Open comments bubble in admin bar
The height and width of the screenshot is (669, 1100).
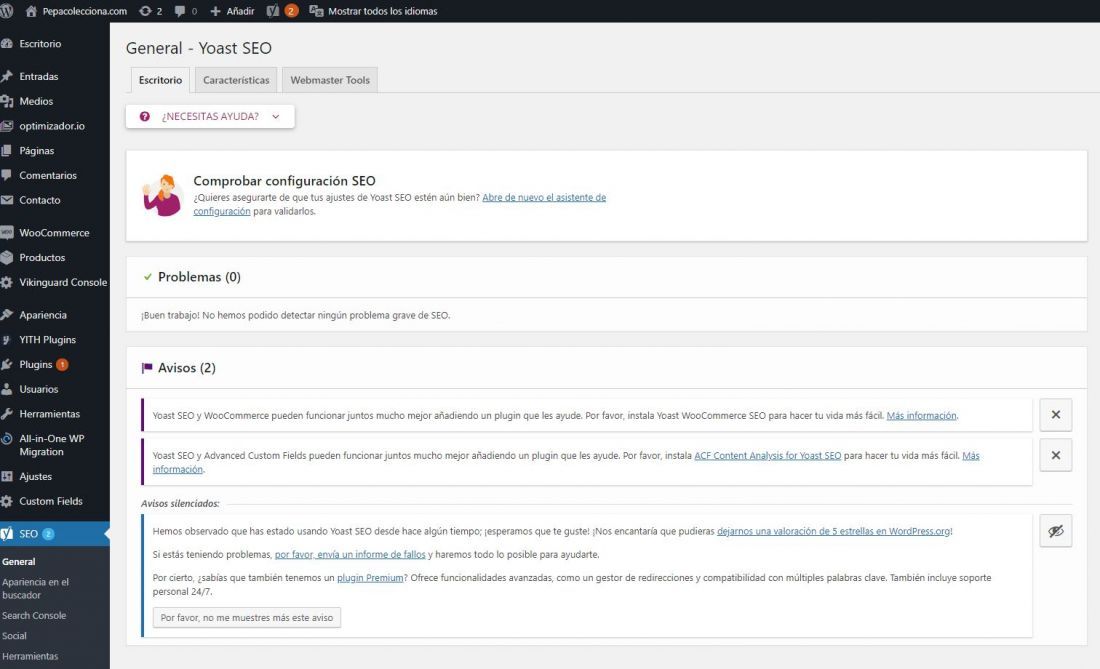pyautogui.click(x=185, y=11)
